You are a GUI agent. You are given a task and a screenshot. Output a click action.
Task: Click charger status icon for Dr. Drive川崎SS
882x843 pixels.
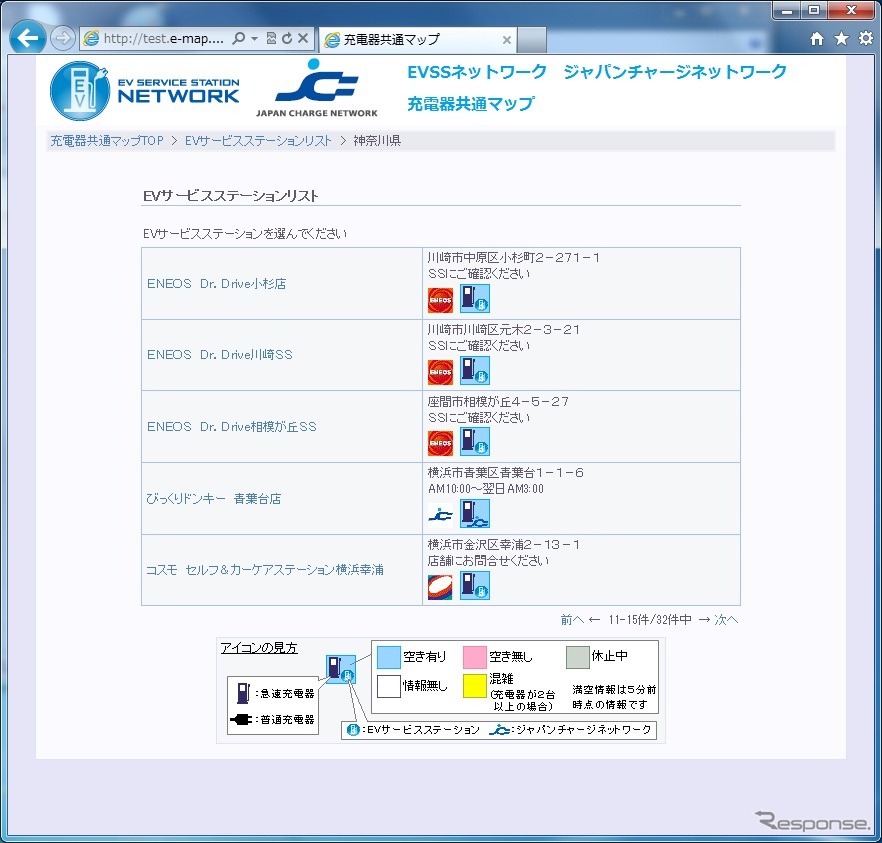[x=474, y=371]
